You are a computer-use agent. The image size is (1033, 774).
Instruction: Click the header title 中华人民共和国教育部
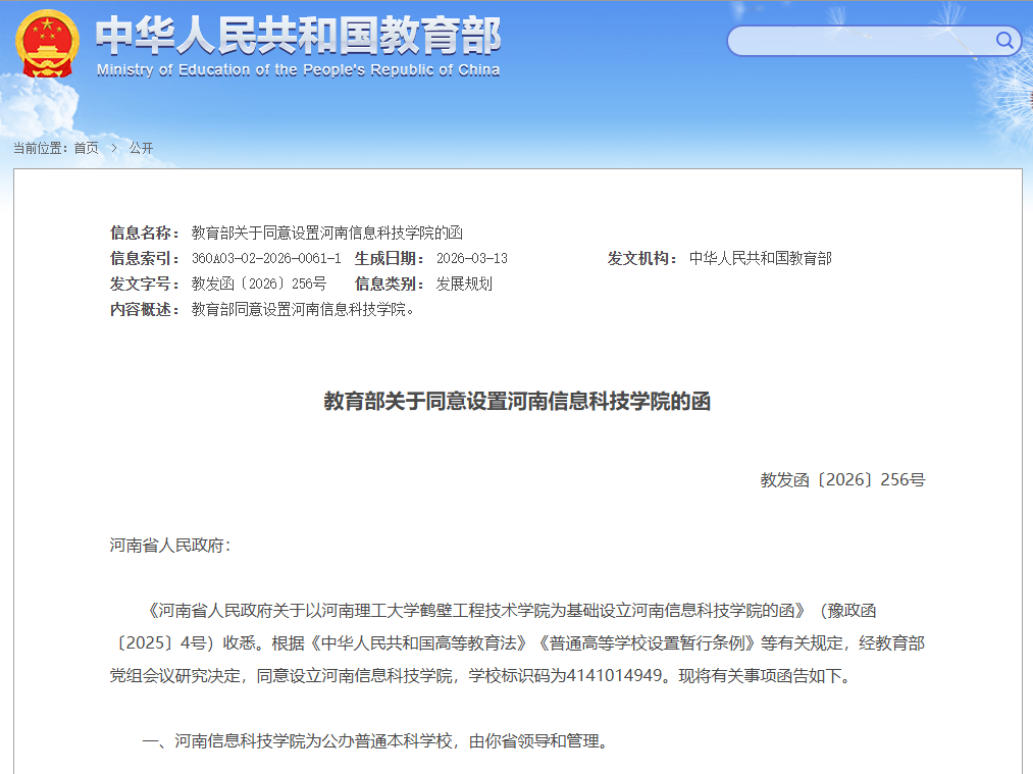[x=297, y=36]
